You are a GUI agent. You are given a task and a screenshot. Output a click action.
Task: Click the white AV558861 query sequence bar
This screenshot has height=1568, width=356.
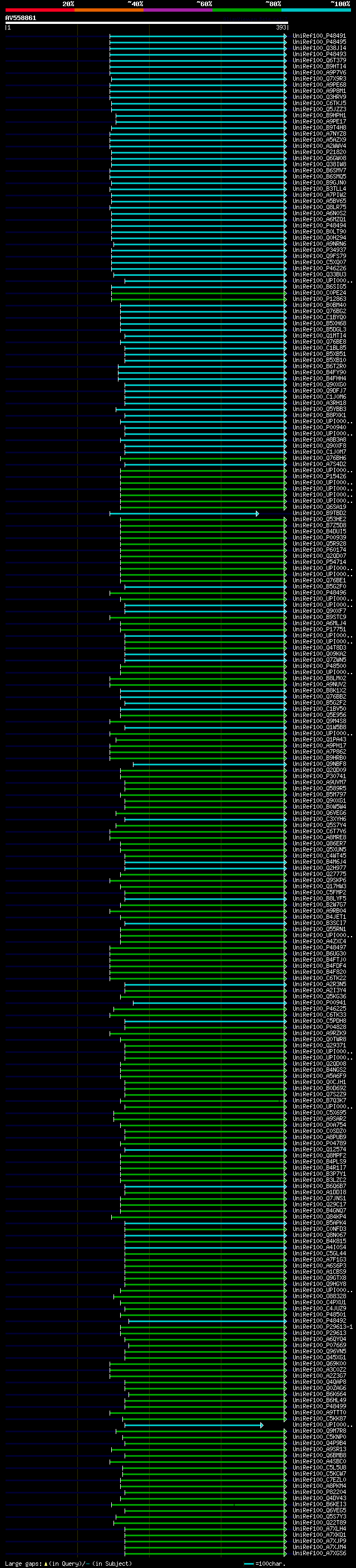point(147,23)
